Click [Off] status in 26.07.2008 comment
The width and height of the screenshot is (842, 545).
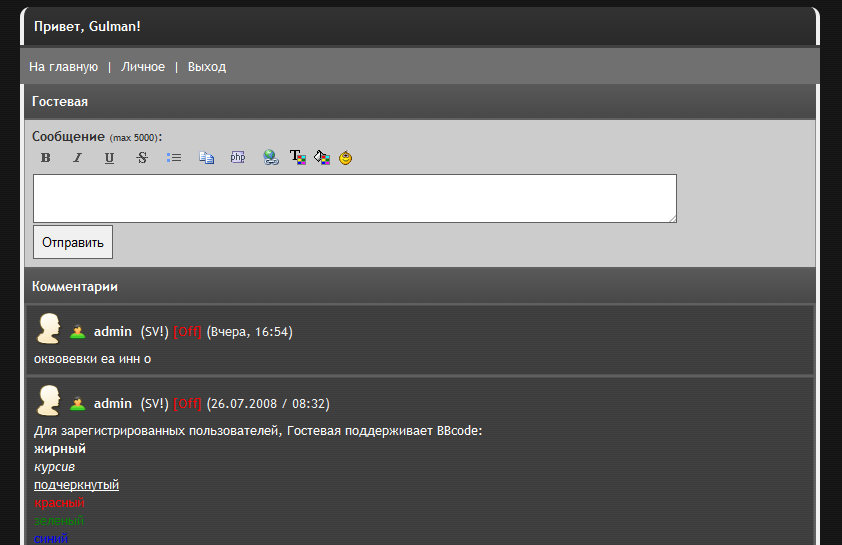[187, 404]
